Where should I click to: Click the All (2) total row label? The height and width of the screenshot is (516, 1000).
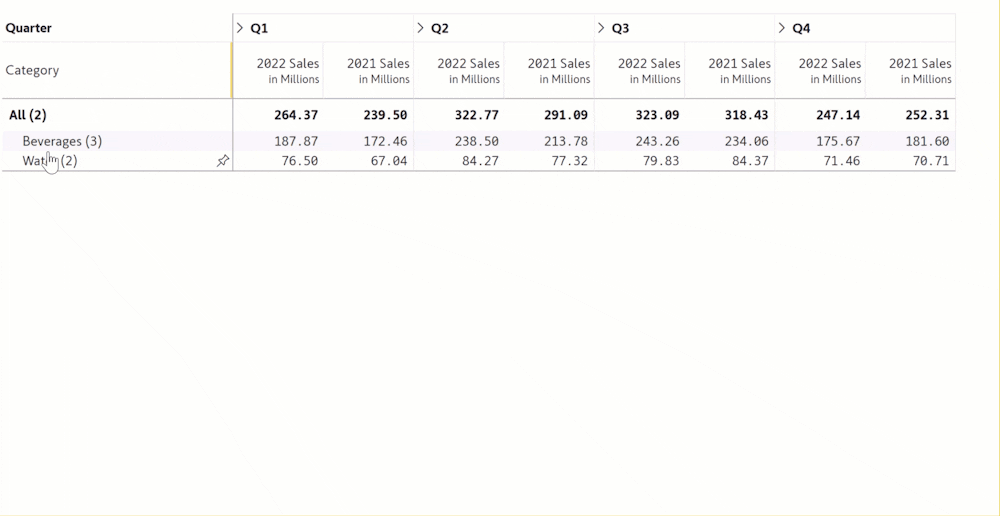point(28,115)
